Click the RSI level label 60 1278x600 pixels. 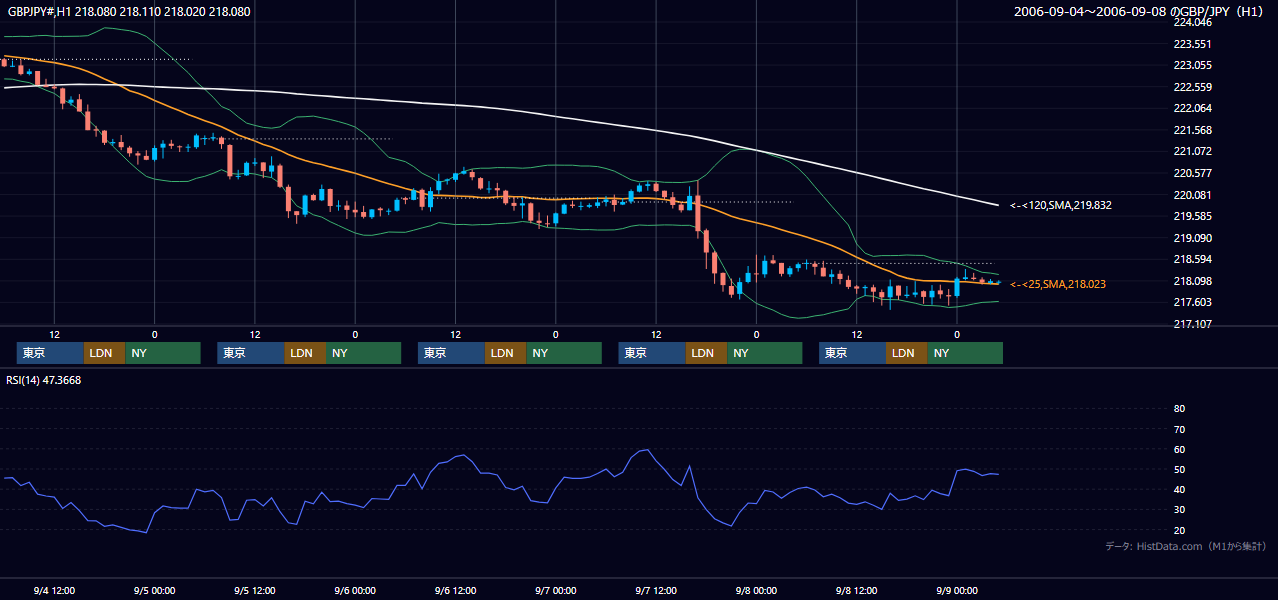point(1179,449)
